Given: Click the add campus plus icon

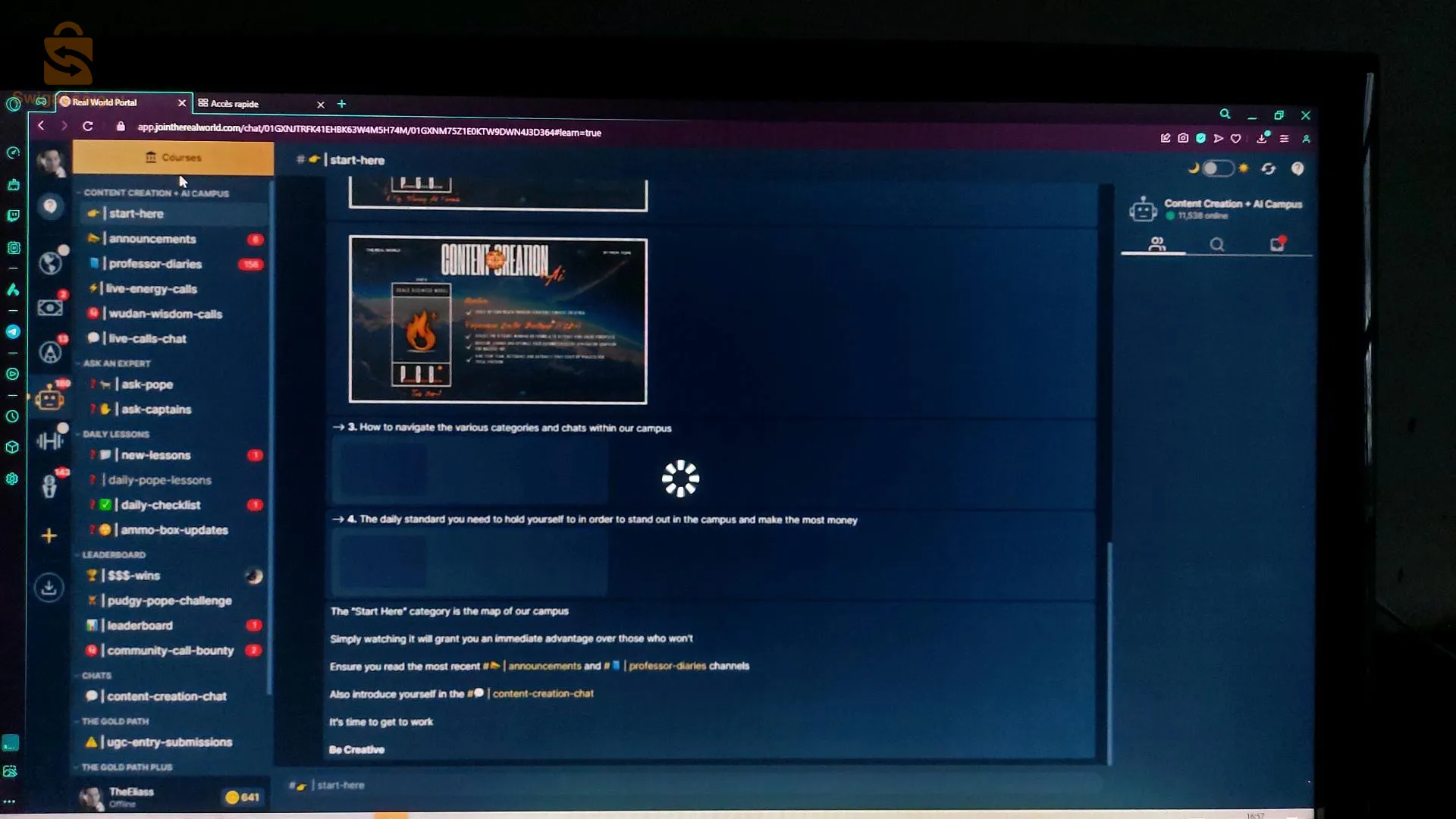Looking at the screenshot, I should [49, 535].
